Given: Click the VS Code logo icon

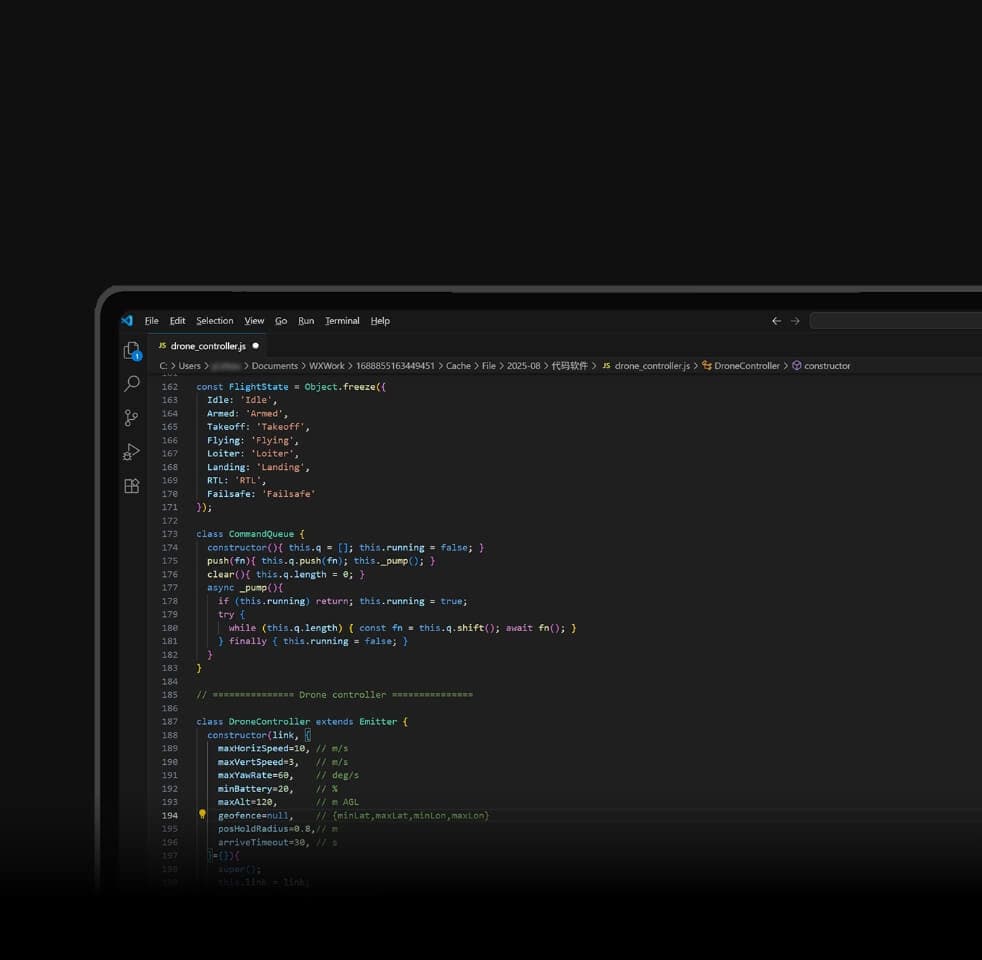Looking at the screenshot, I should click(127, 321).
